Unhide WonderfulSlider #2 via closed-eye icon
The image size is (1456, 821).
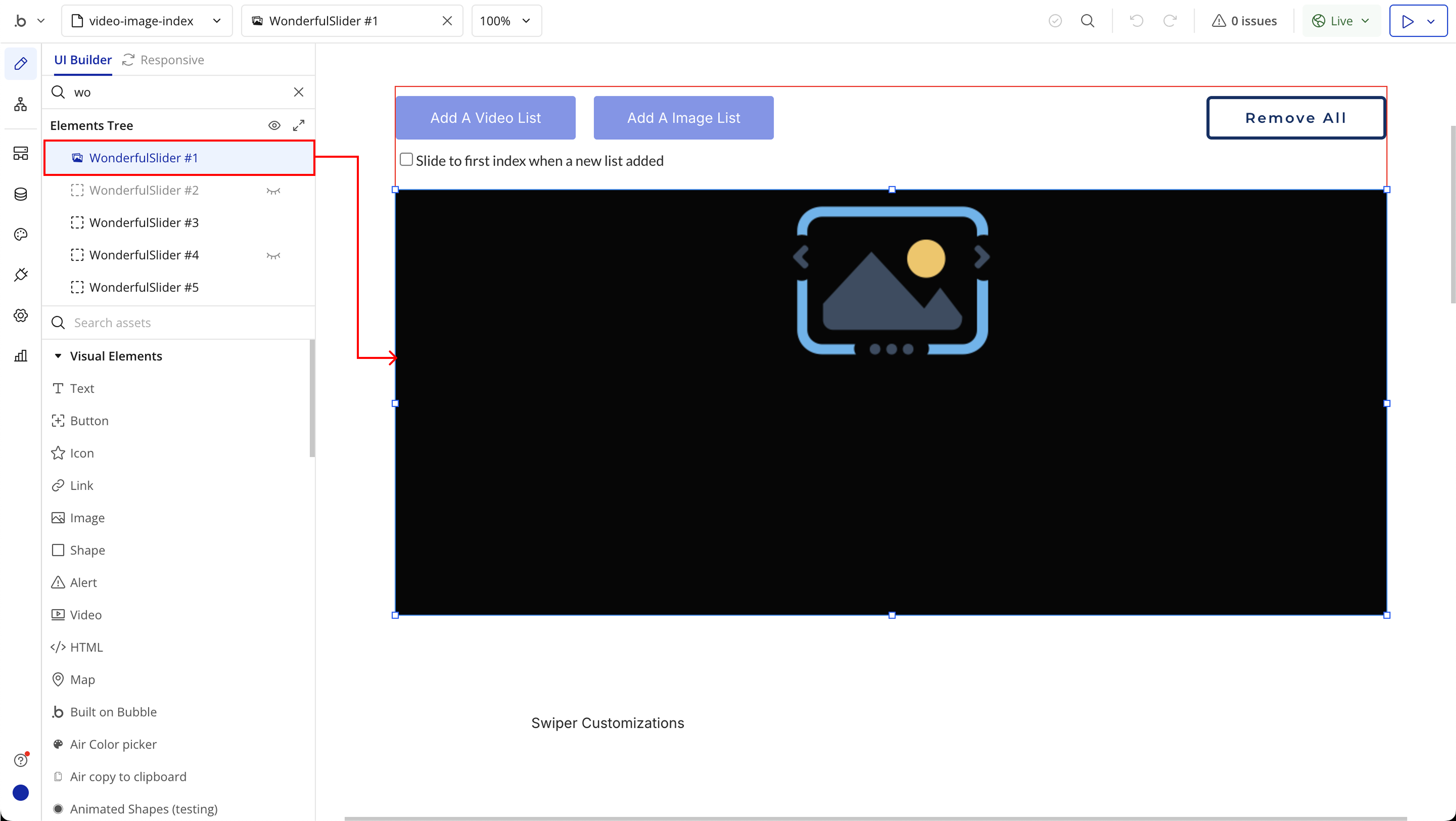click(x=273, y=190)
